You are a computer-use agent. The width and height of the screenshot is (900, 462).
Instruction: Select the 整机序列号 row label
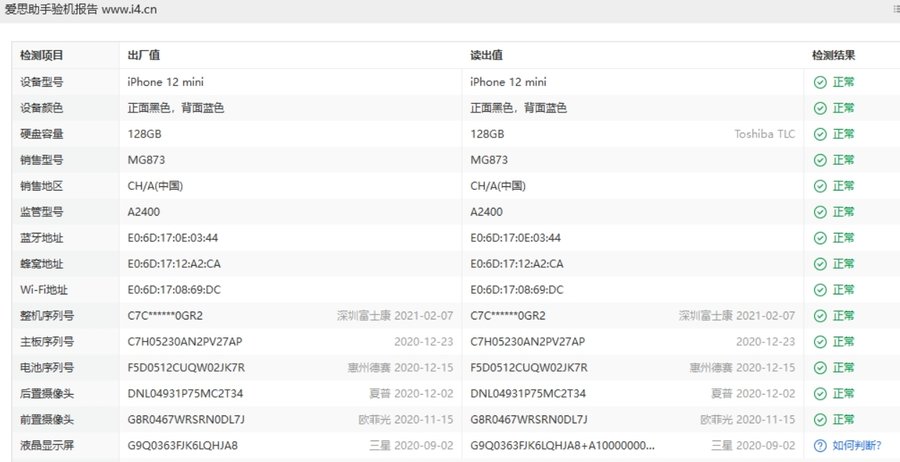pyautogui.click(x=46, y=316)
